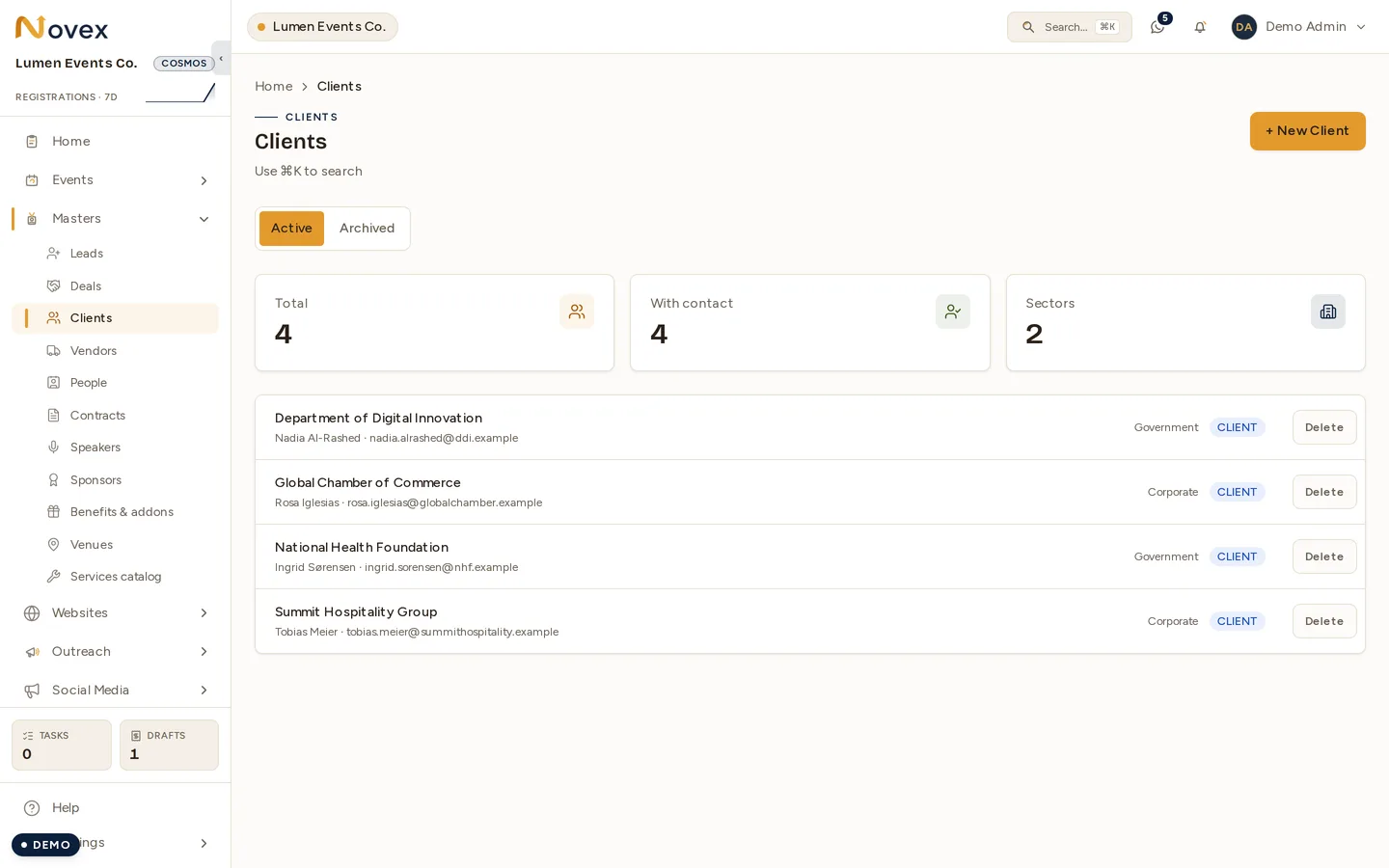Collapse the Masters menu section
The width and height of the screenshot is (1389, 868).
click(116, 219)
